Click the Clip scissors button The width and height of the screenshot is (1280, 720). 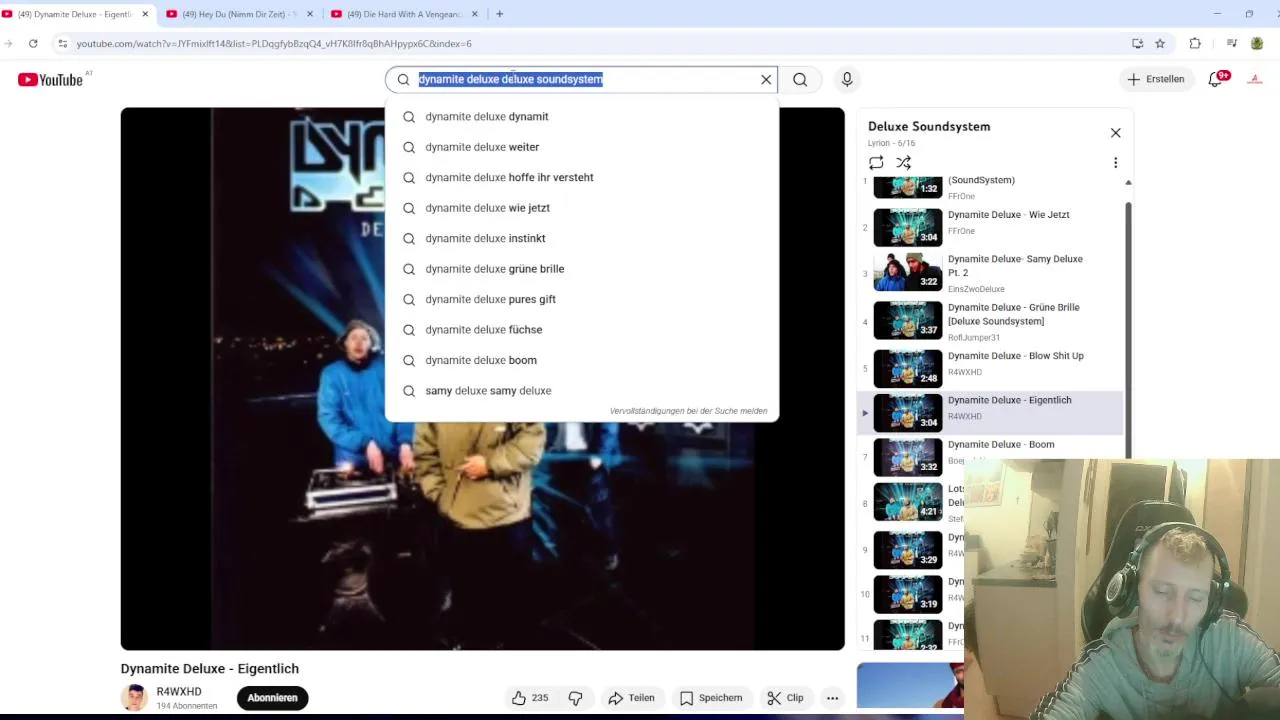click(x=785, y=698)
